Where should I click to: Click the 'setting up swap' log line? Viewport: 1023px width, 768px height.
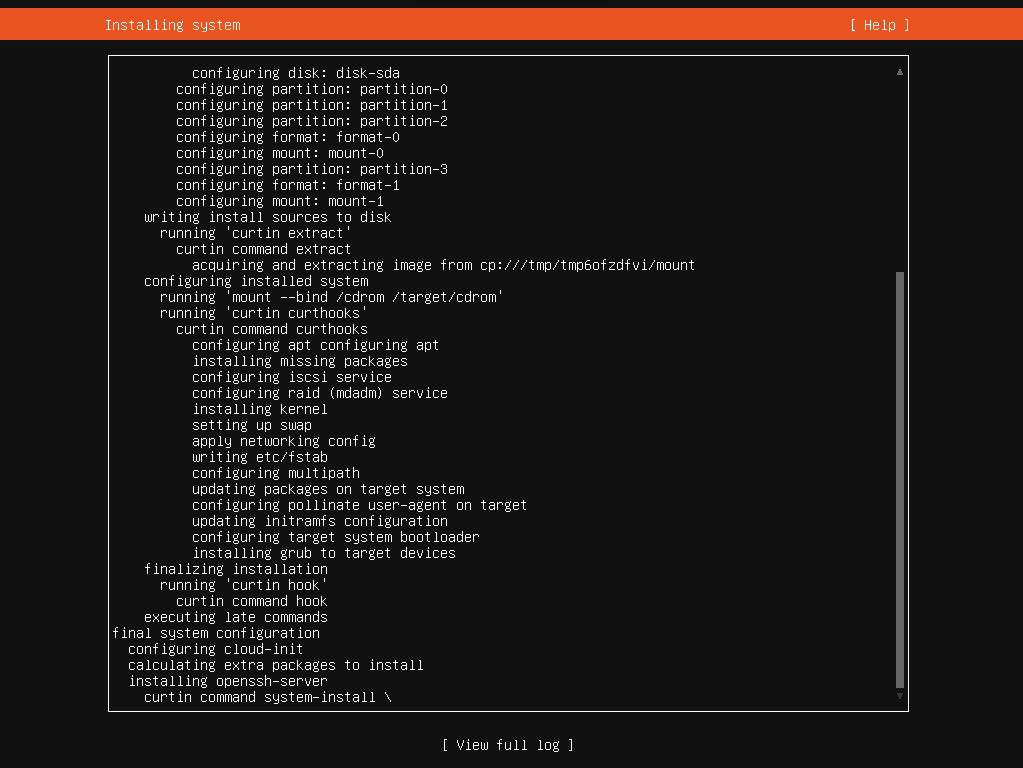(x=252, y=425)
